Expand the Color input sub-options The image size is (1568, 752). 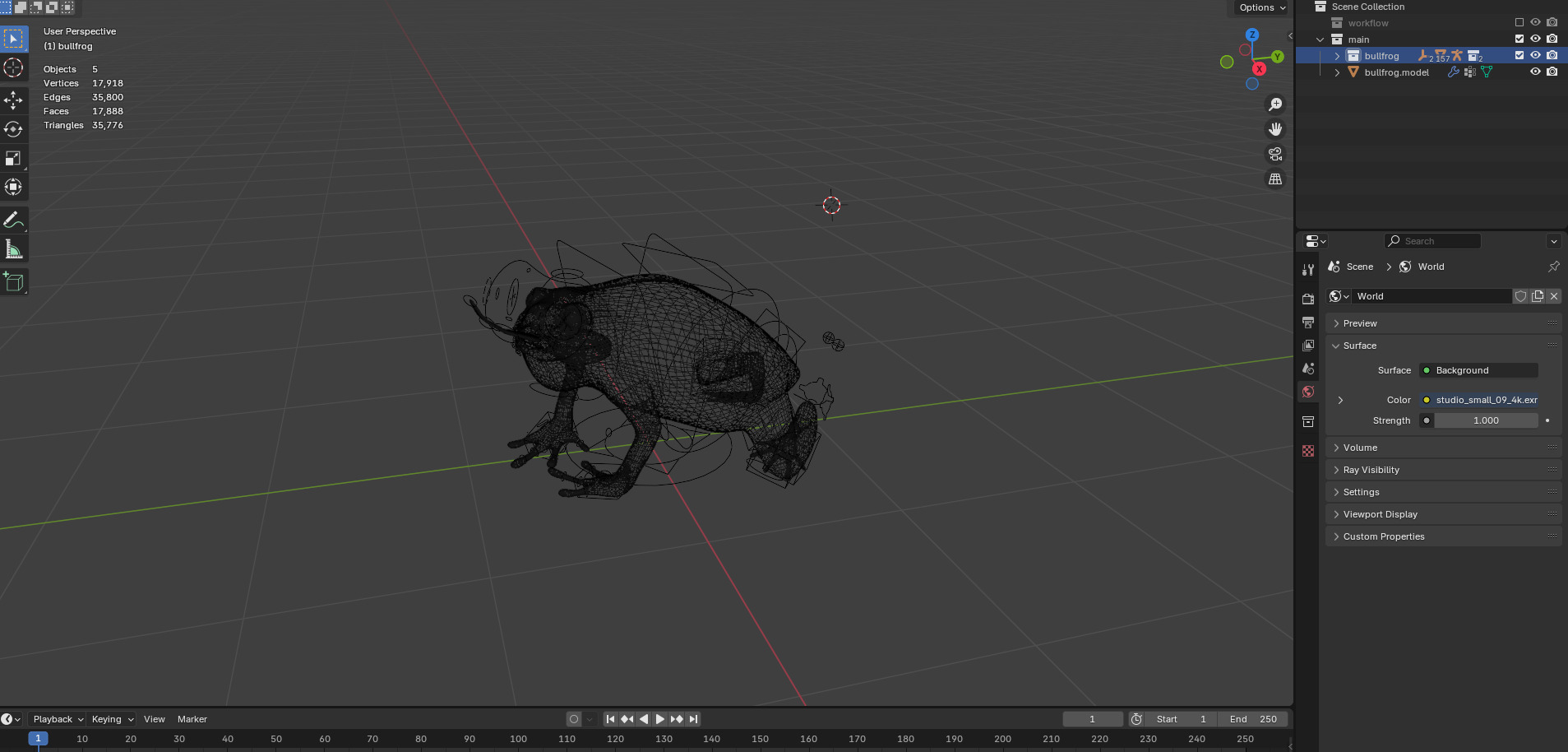click(x=1340, y=400)
